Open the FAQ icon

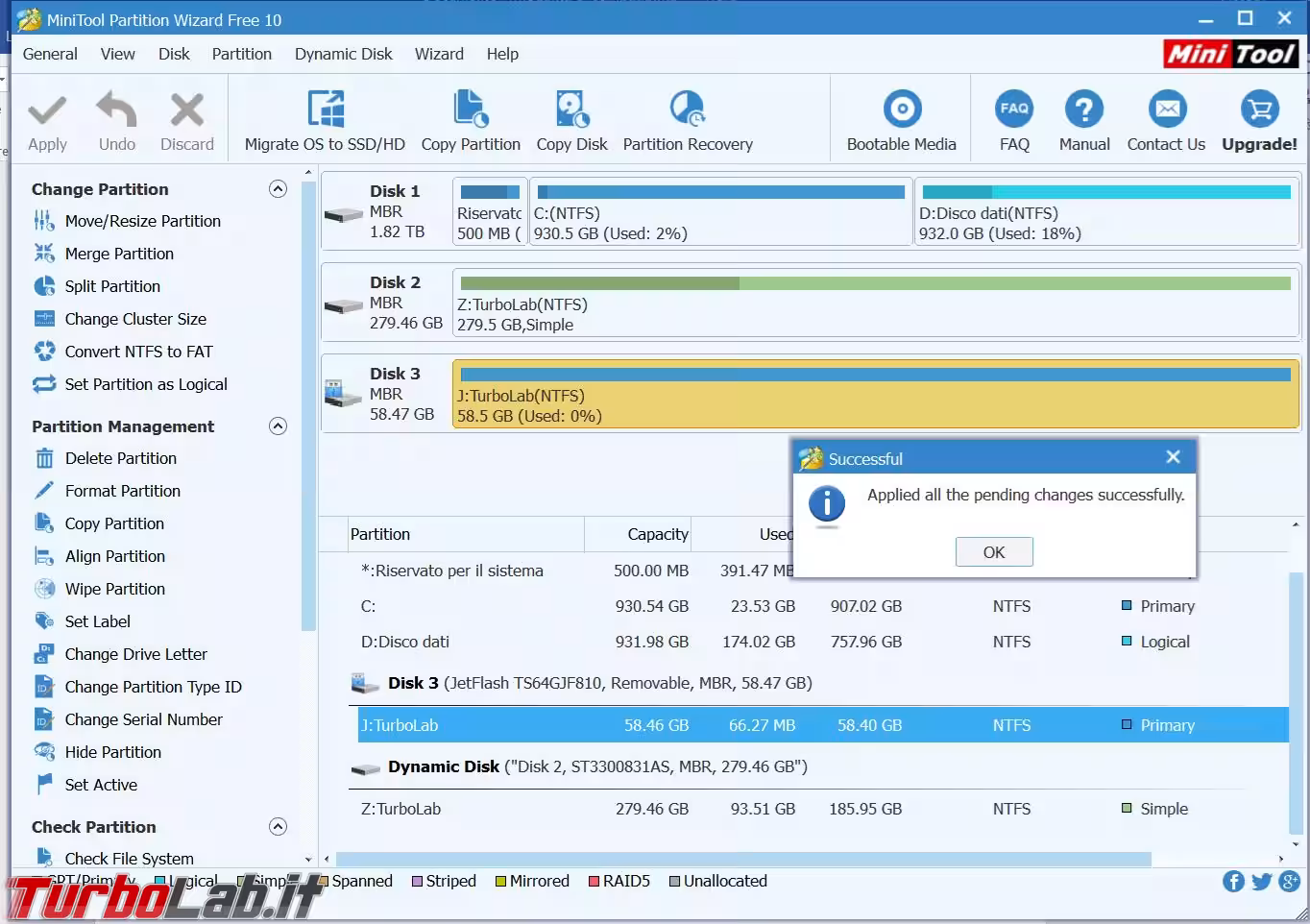1014,110
